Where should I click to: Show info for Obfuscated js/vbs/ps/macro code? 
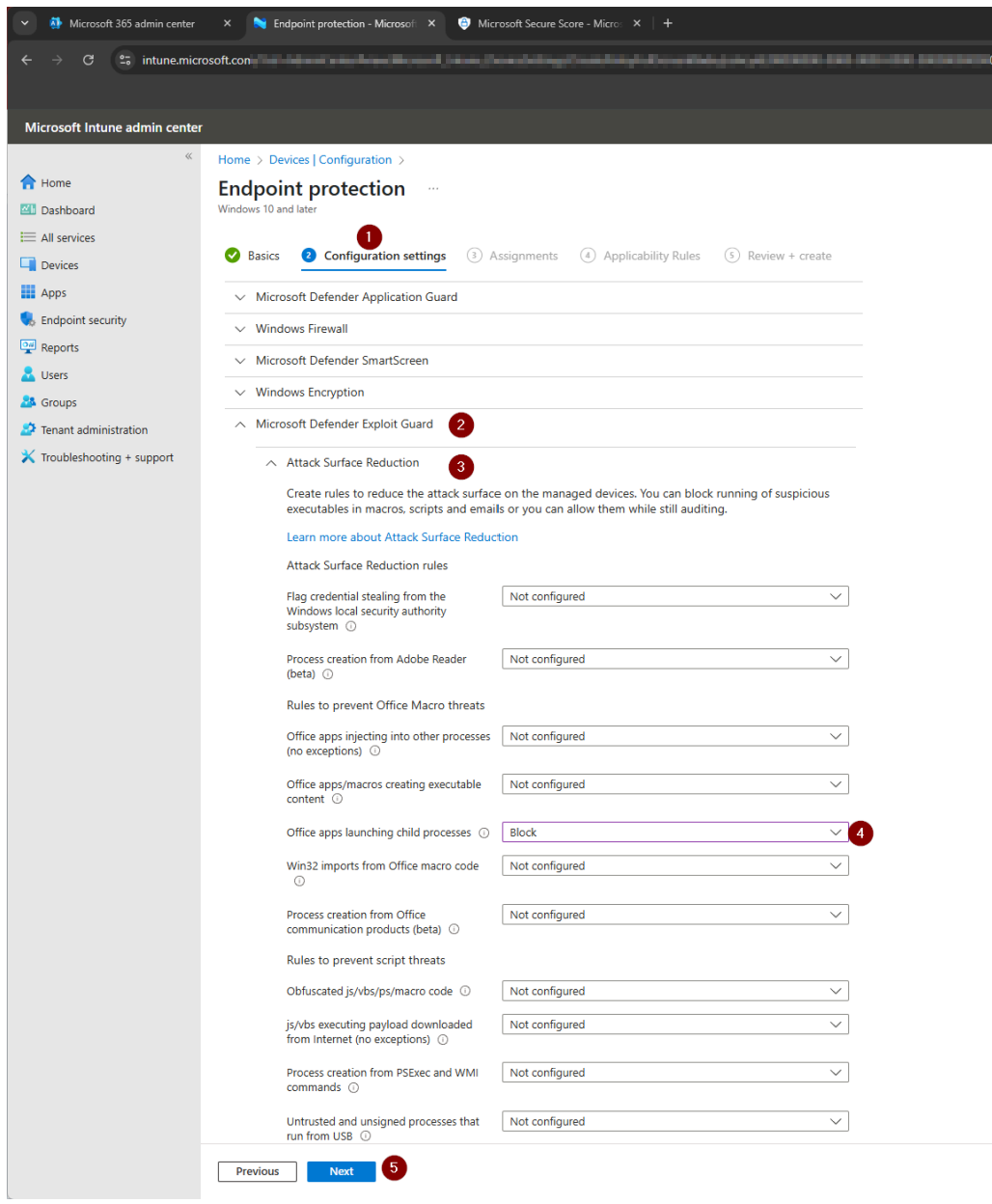(x=465, y=991)
